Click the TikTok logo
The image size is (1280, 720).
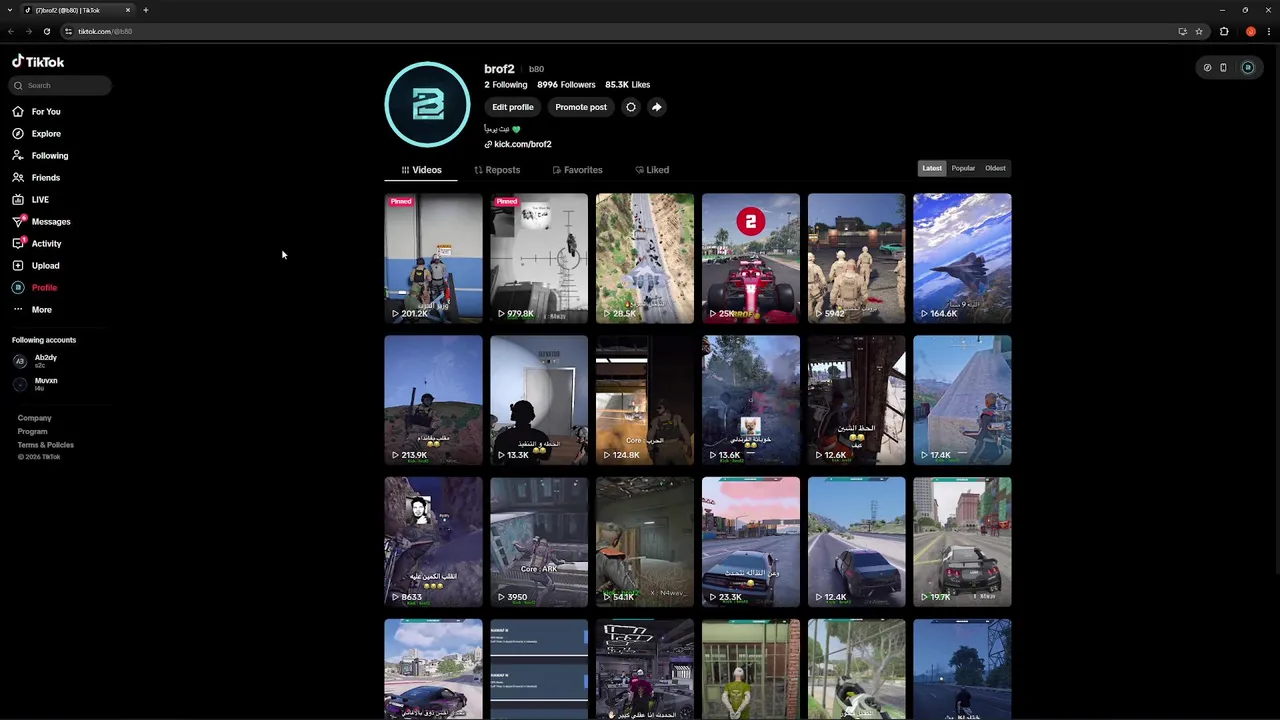tap(38, 61)
